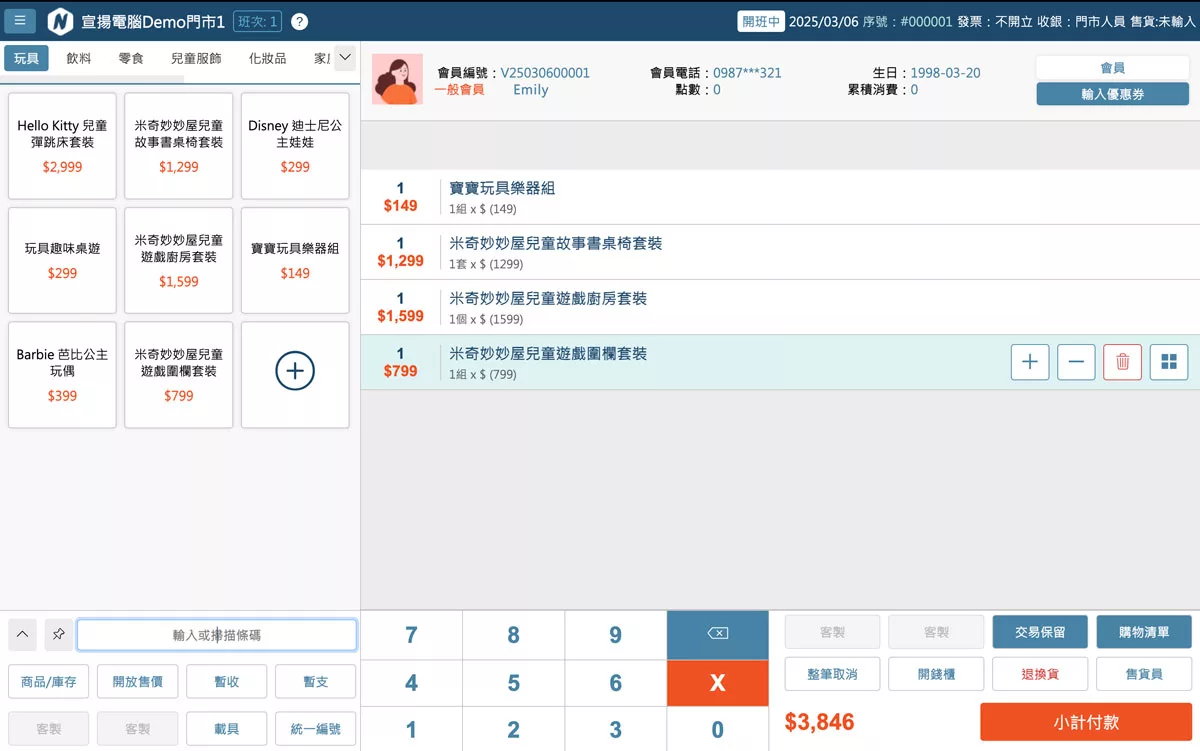Switch to the 玩具 tab
The width and height of the screenshot is (1200, 751).
pos(26,58)
